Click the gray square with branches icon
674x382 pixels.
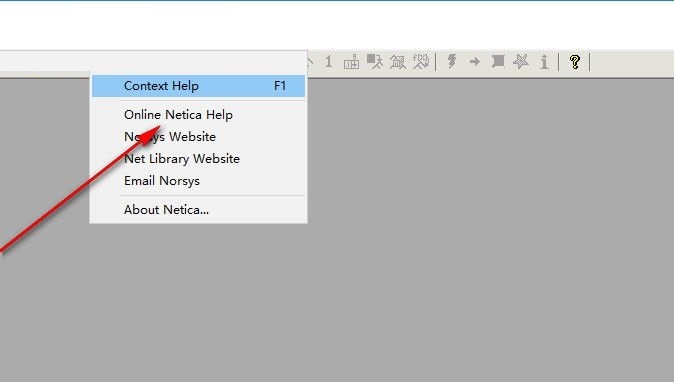coord(375,61)
